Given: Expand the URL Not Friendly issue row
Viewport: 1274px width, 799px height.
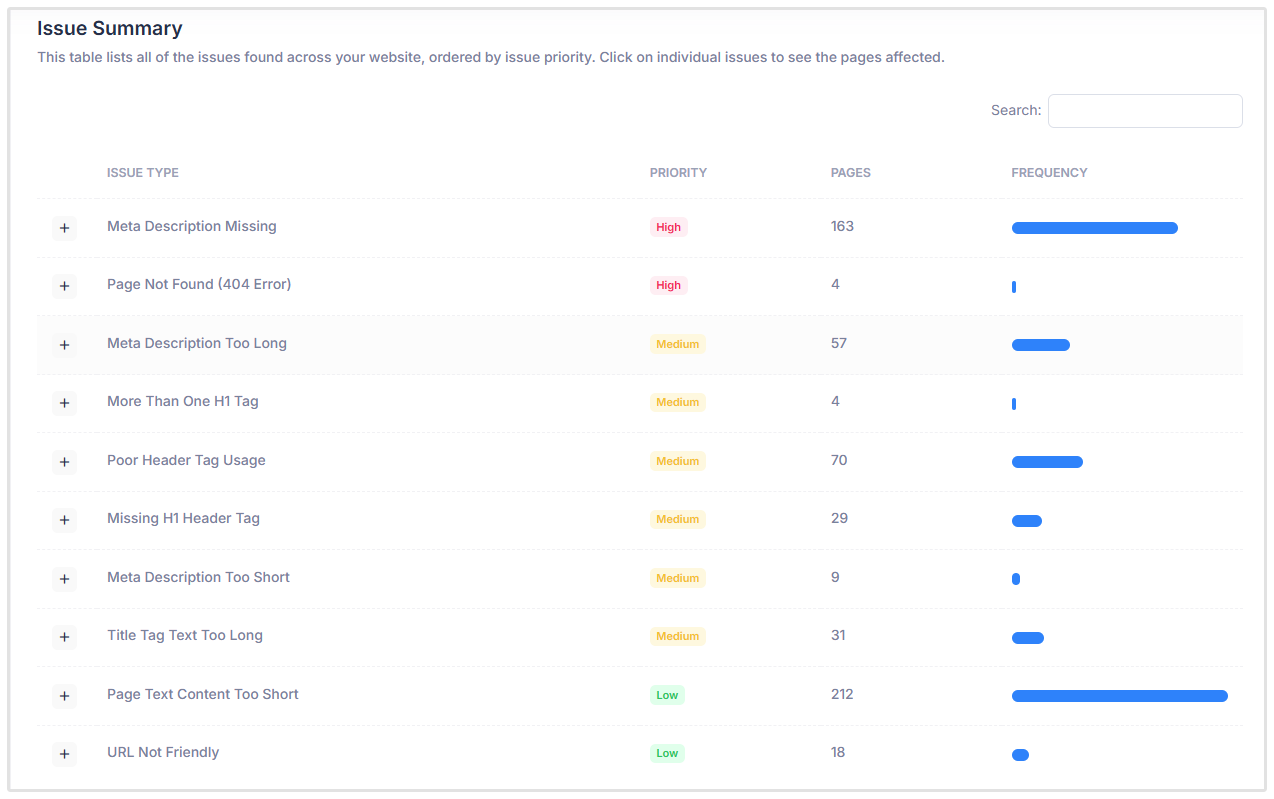Looking at the screenshot, I should point(64,755).
